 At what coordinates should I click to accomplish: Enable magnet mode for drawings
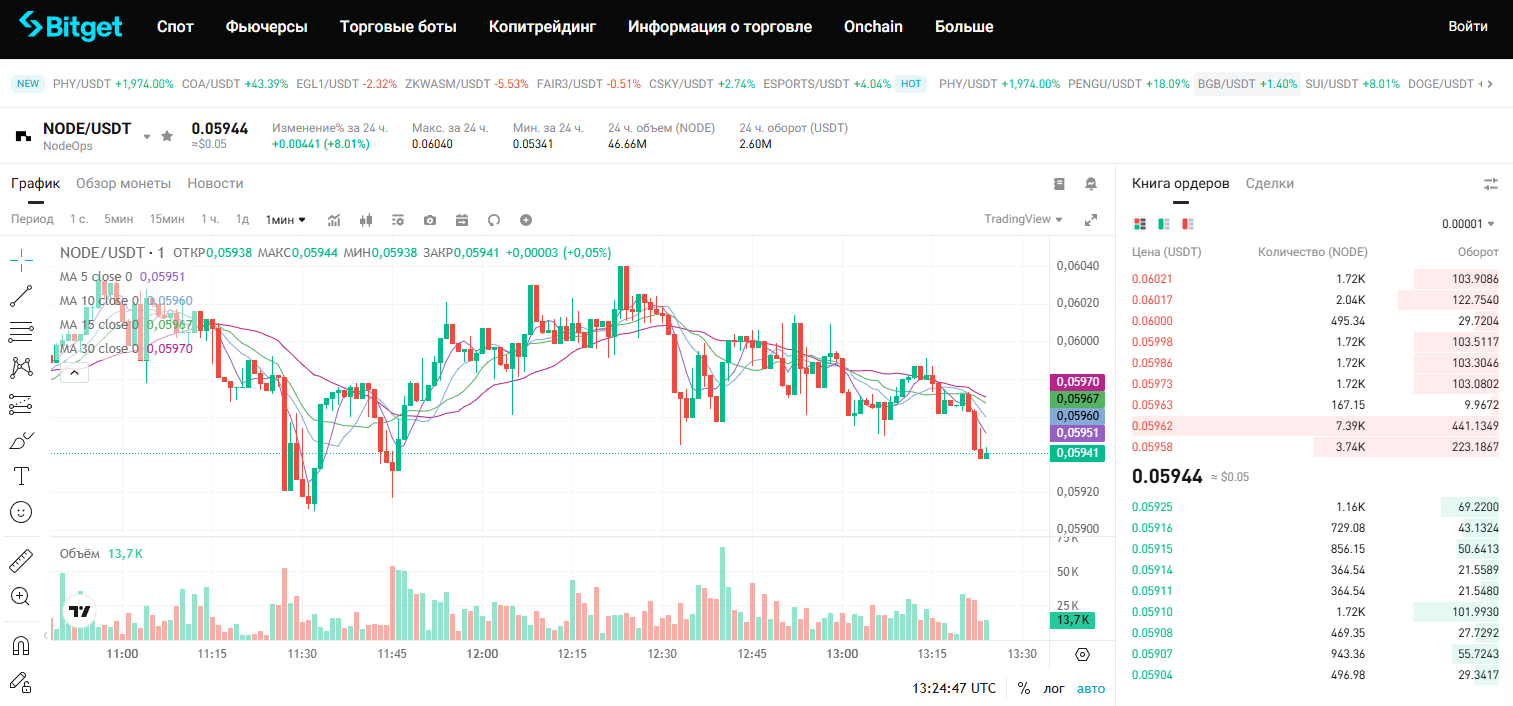(21, 646)
